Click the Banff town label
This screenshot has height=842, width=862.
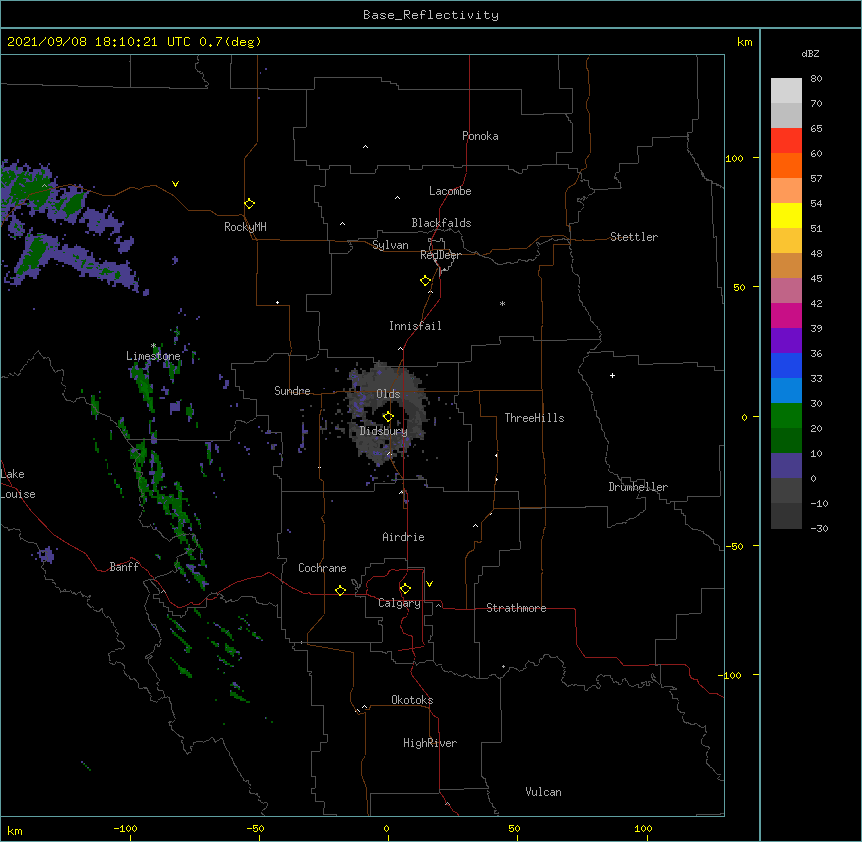tap(124, 567)
